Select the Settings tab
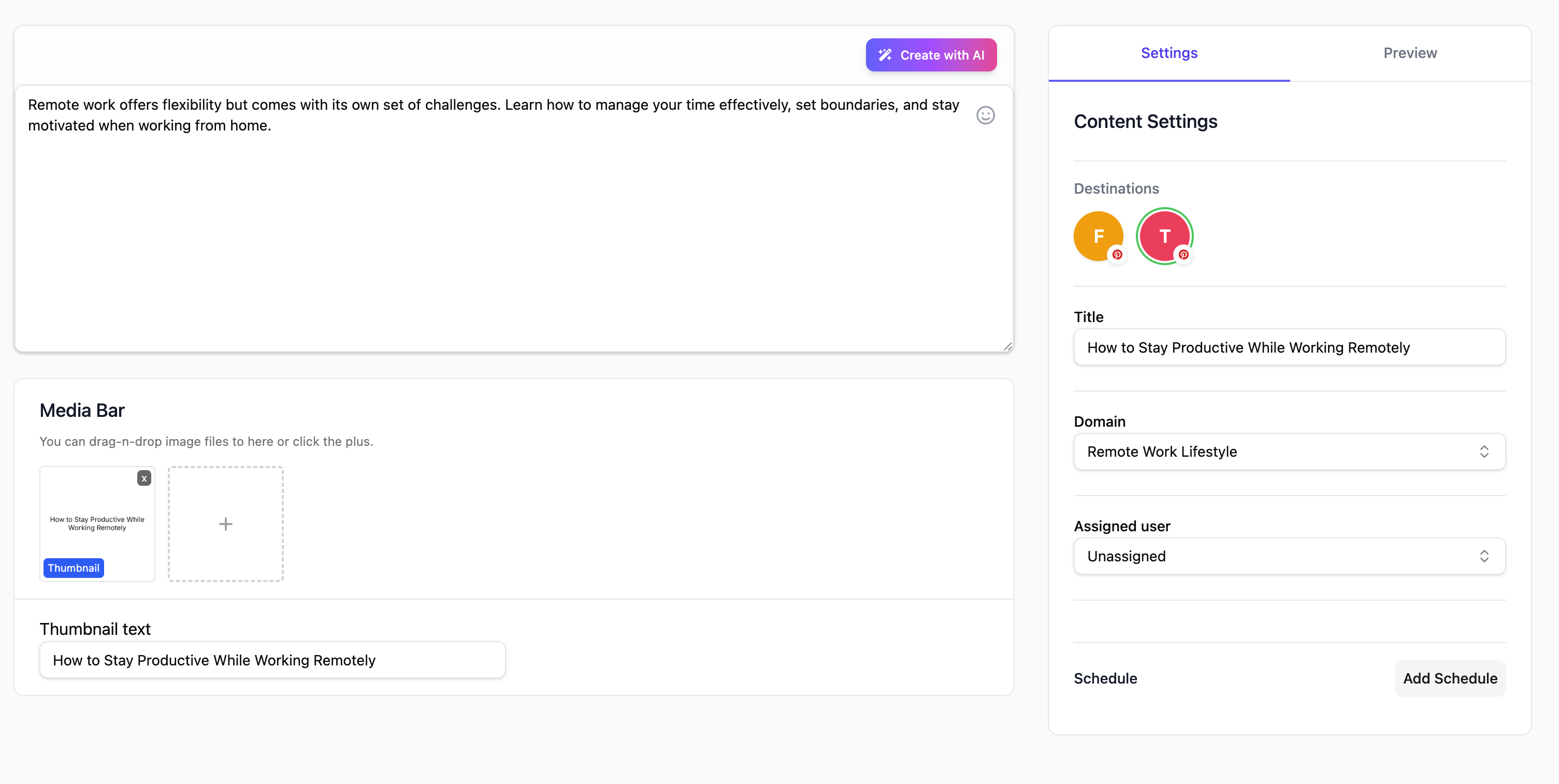This screenshot has height=784, width=1559. [1168, 53]
